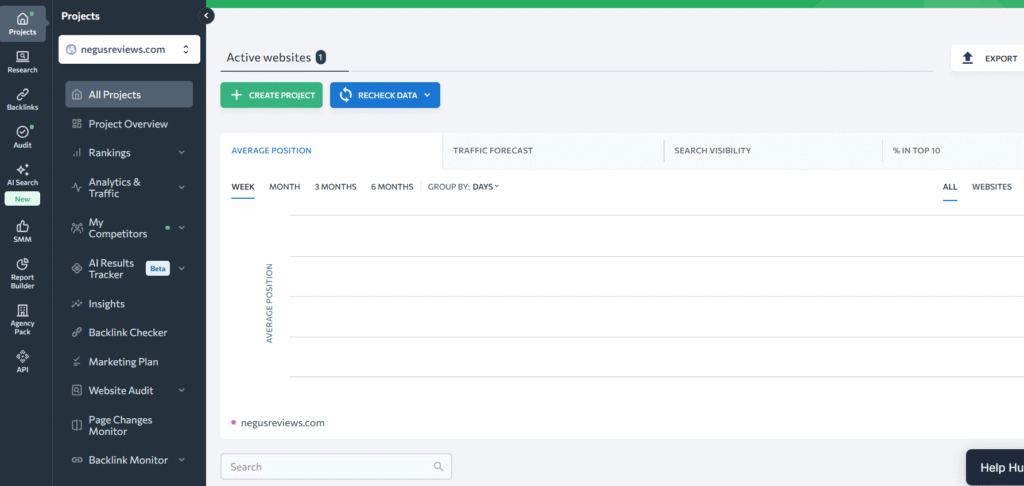
Task: Open Backlink Checker in sidebar
Action: (x=129, y=332)
